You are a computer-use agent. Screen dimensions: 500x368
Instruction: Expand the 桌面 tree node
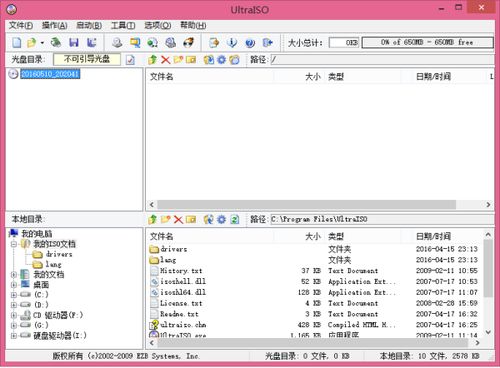coord(14,285)
